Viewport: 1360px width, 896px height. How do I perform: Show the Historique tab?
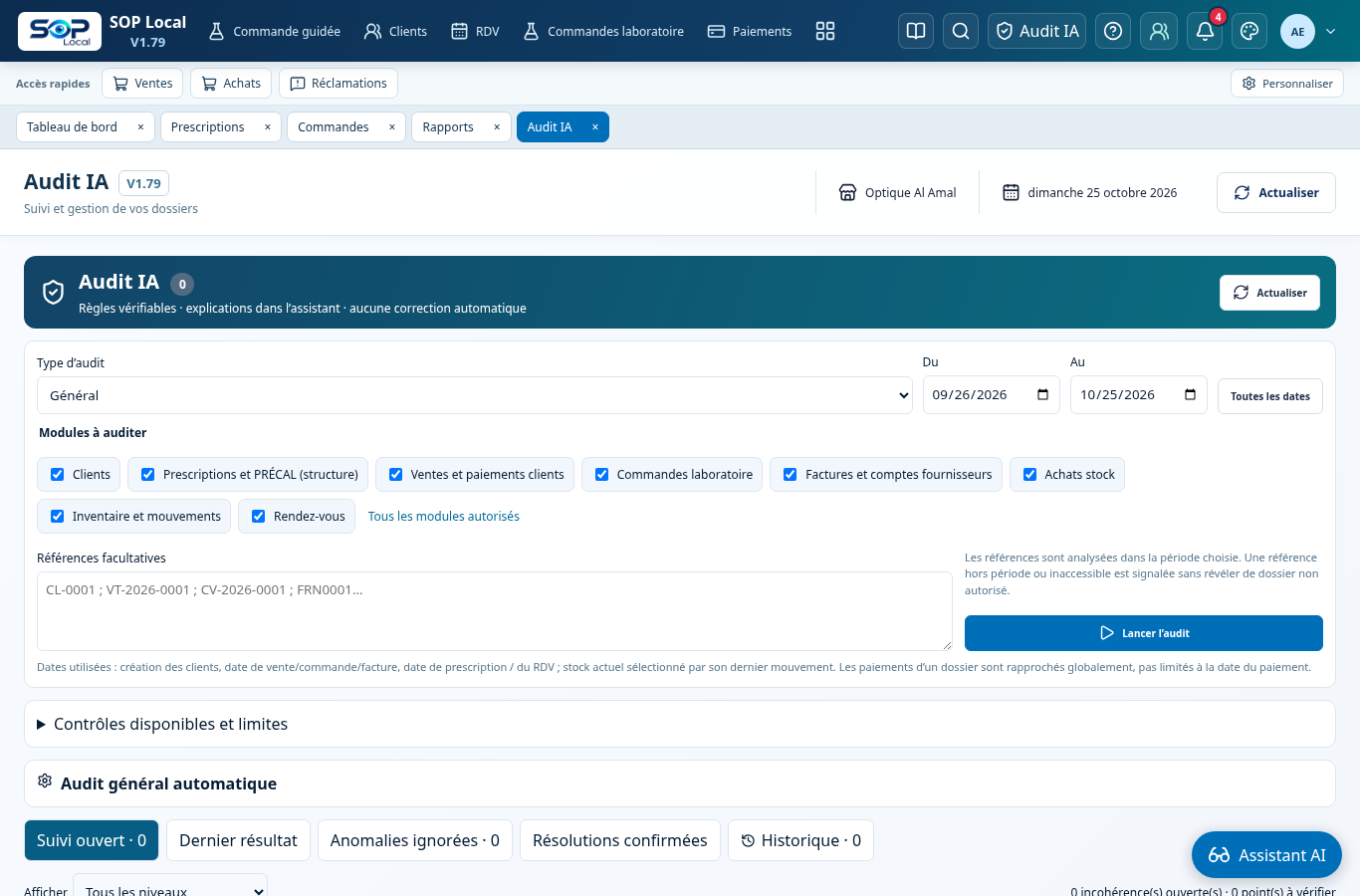801,840
